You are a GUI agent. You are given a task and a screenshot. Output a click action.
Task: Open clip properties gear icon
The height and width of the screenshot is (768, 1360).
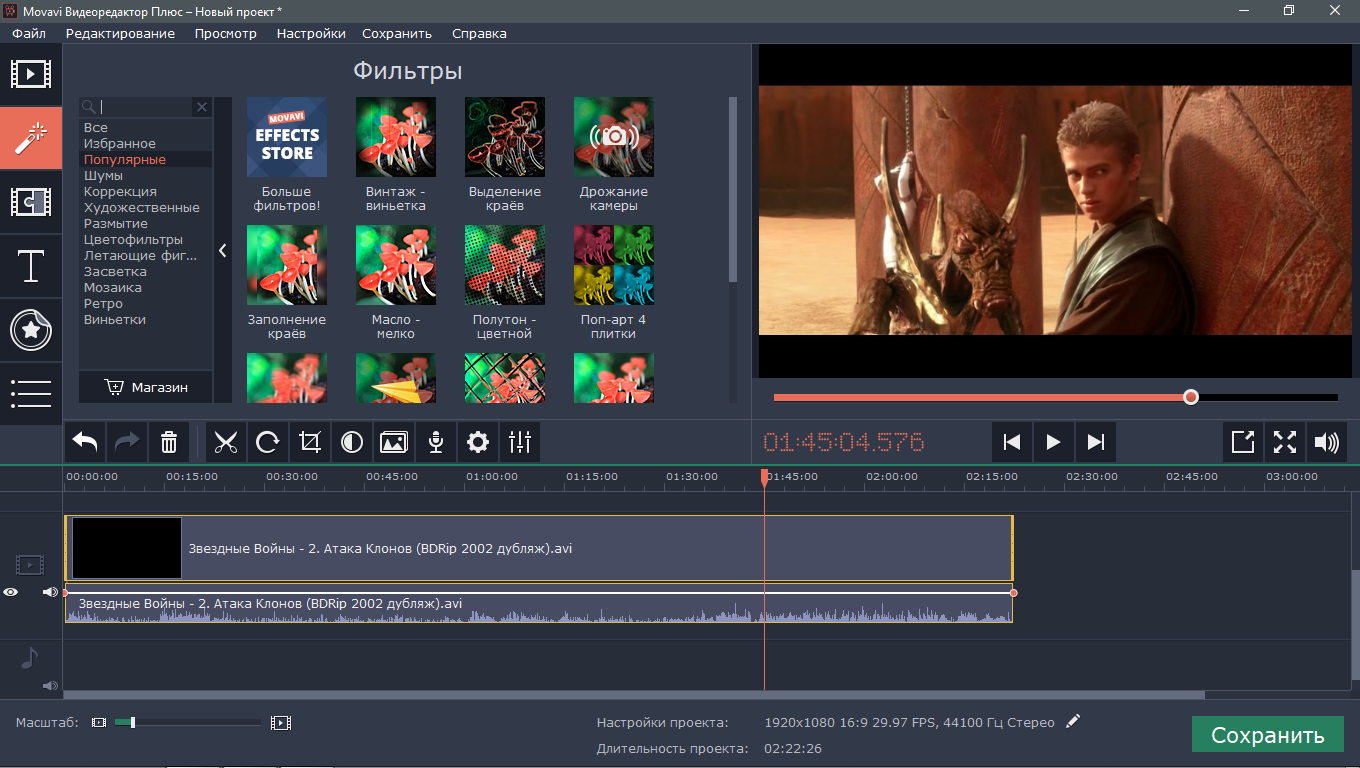478,442
